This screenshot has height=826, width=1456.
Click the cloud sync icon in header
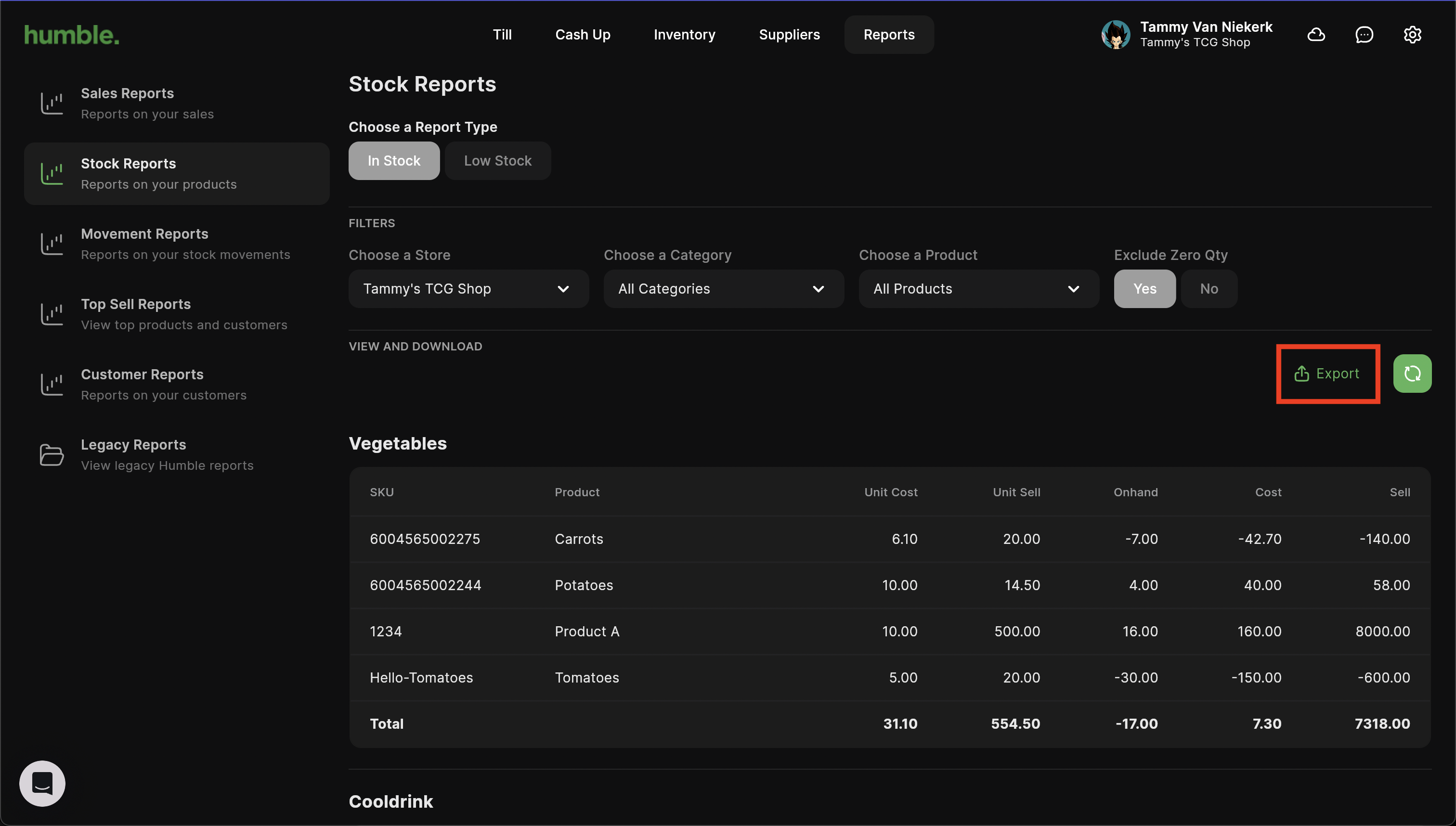(1316, 35)
